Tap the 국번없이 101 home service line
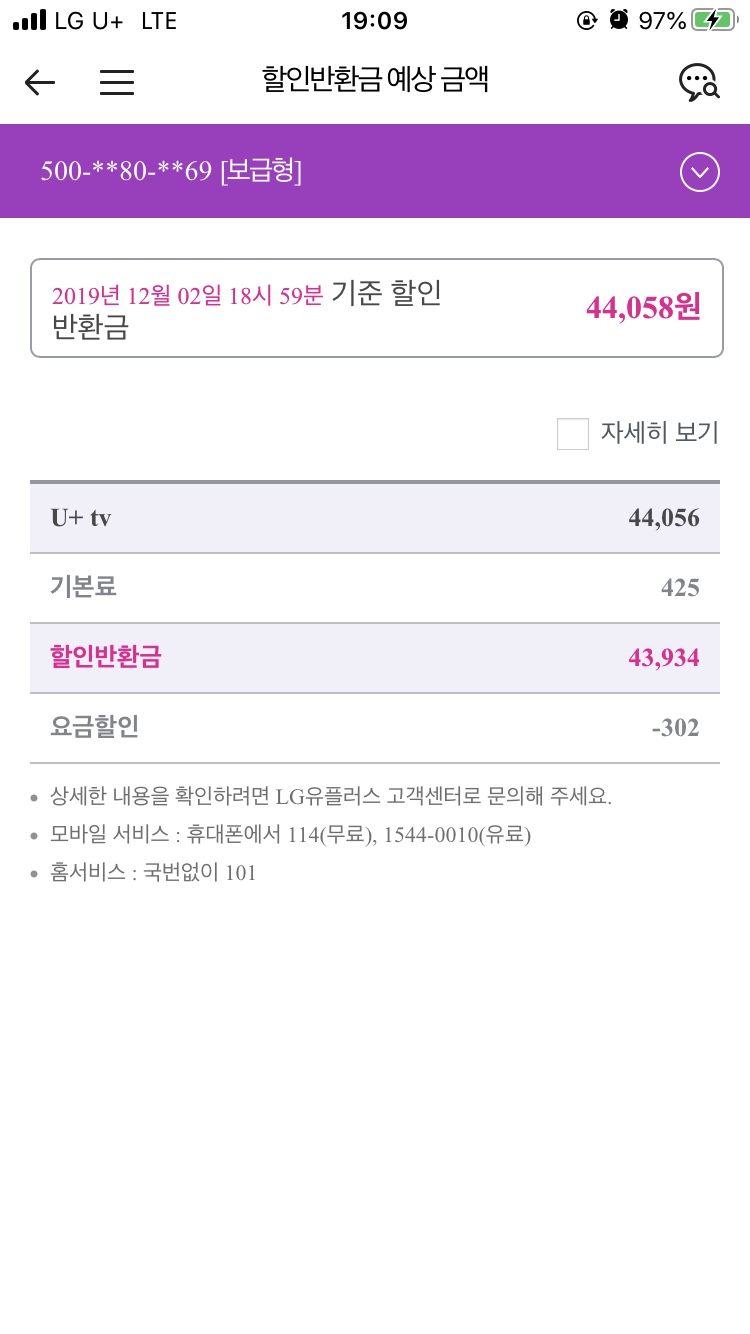 (199, 873)
